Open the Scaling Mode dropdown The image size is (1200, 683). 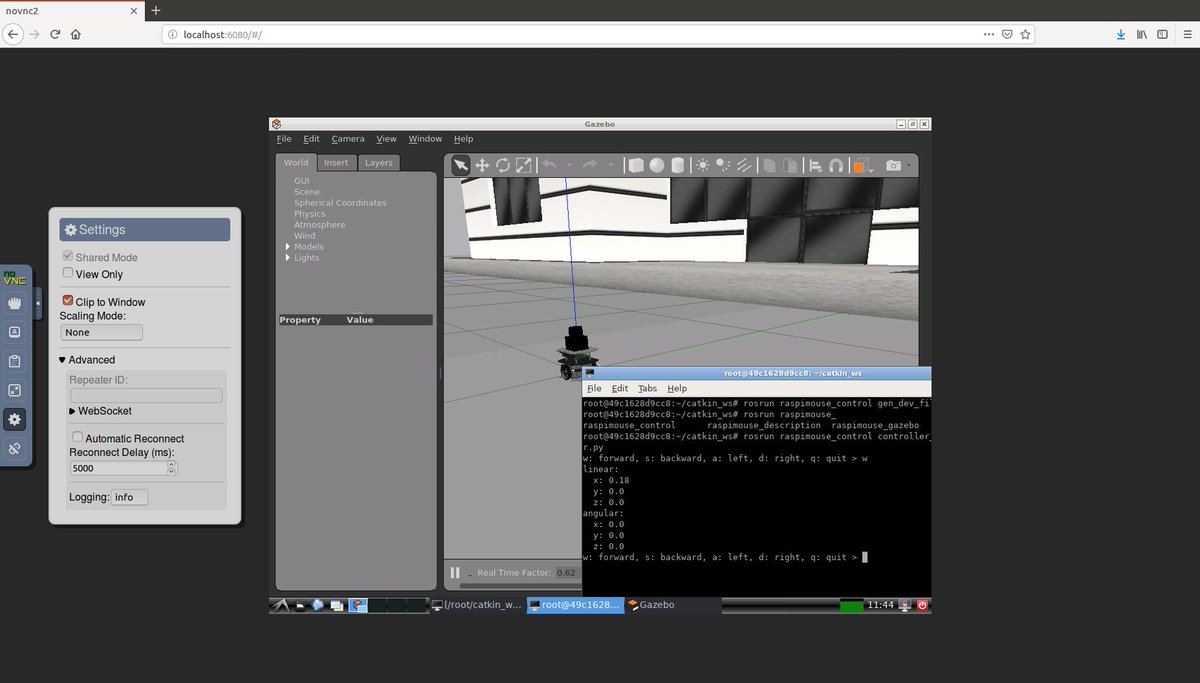pos(101,332)
